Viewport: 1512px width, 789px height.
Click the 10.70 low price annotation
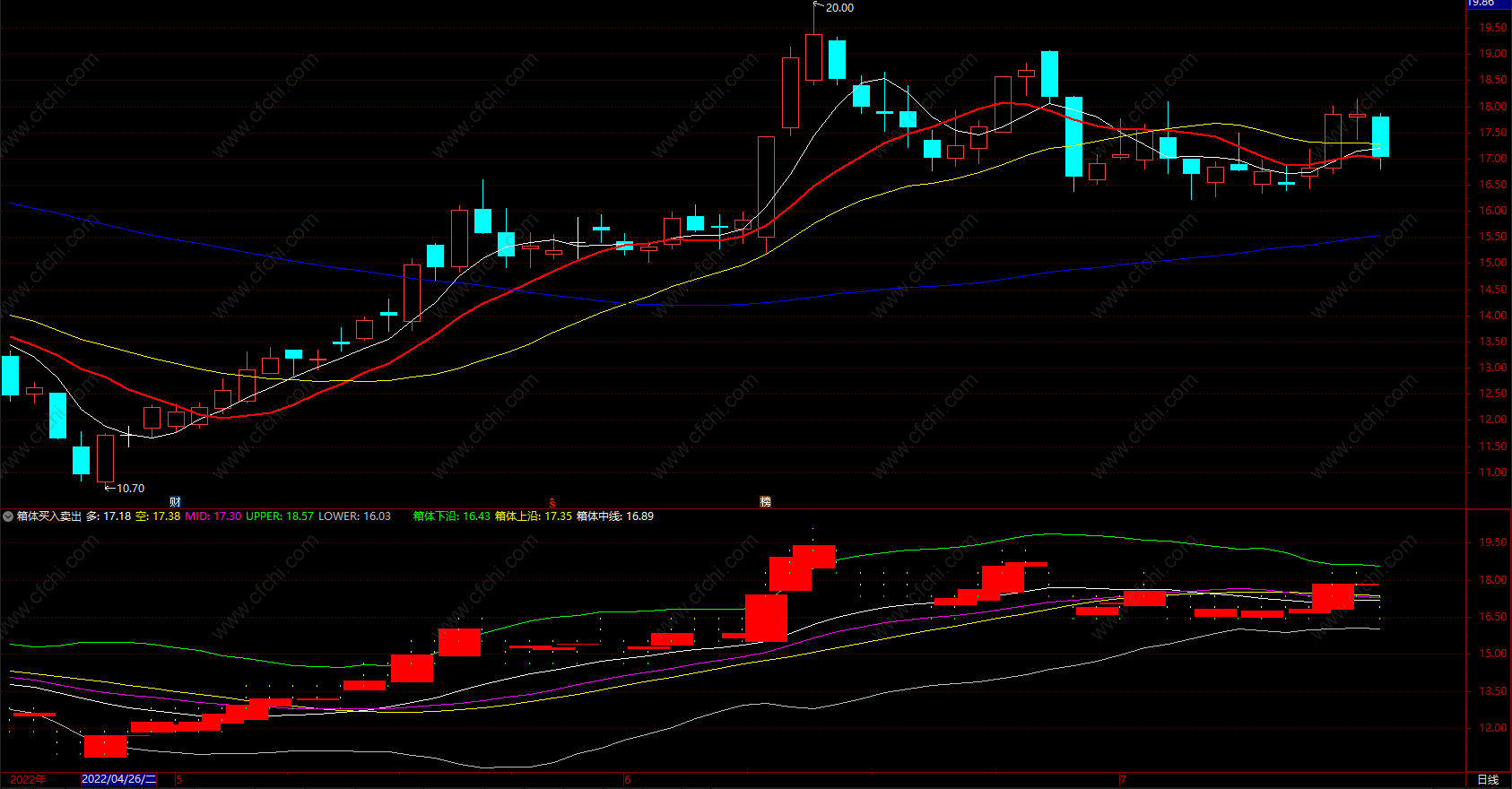[x=130, y=489]
